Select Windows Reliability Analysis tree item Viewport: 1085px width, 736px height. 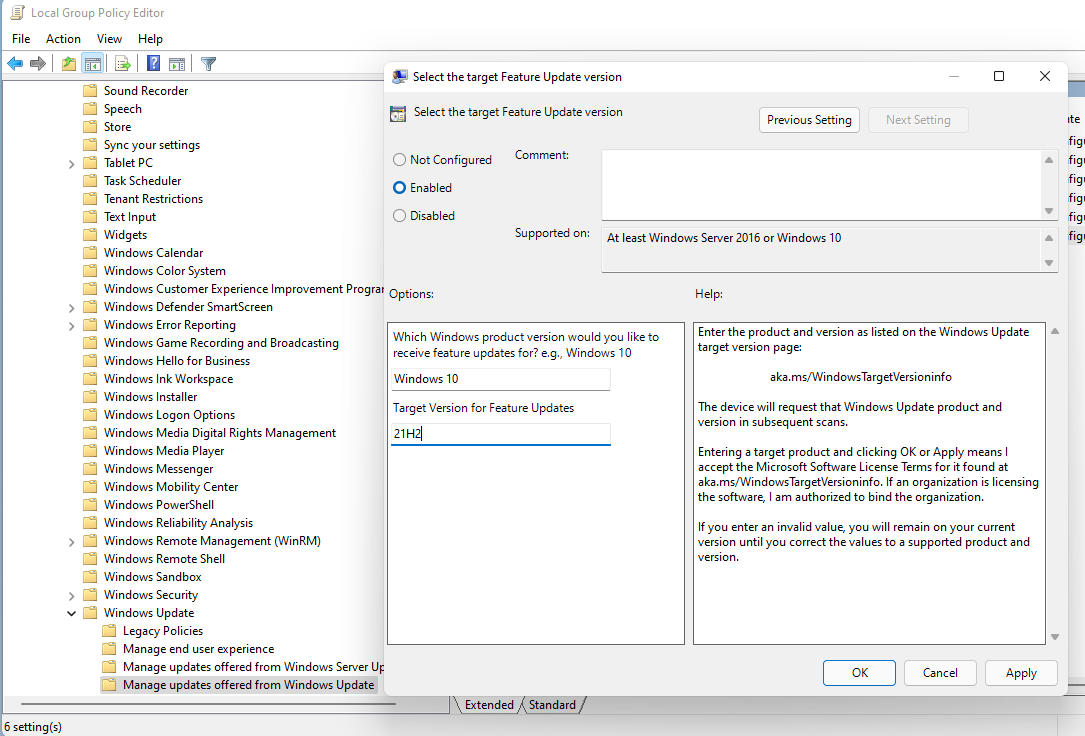point(178,523)
